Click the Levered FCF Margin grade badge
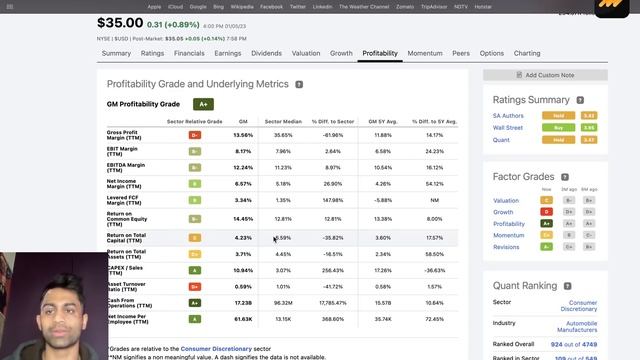Image resolution: width=640 pixels, height=360 pixels. pos(195,200)
